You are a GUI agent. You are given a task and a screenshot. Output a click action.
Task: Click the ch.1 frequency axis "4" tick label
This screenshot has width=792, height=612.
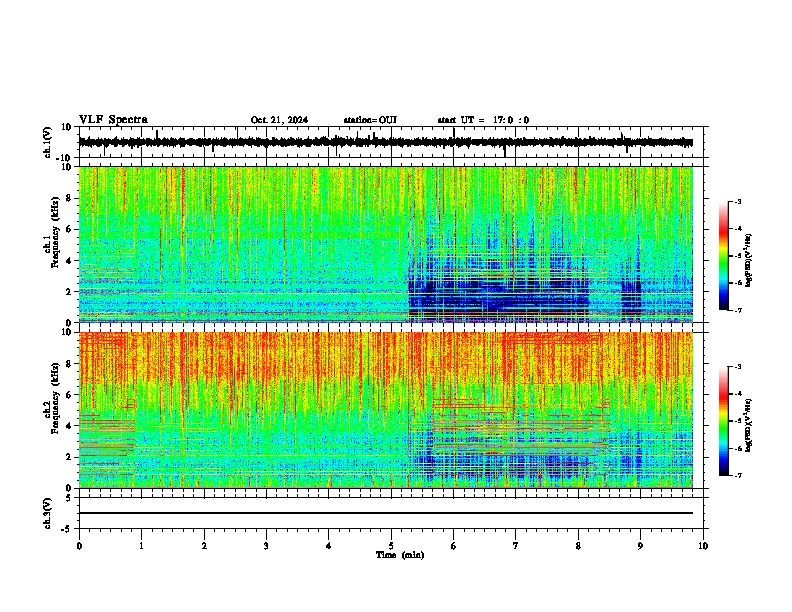coord(69,261)
